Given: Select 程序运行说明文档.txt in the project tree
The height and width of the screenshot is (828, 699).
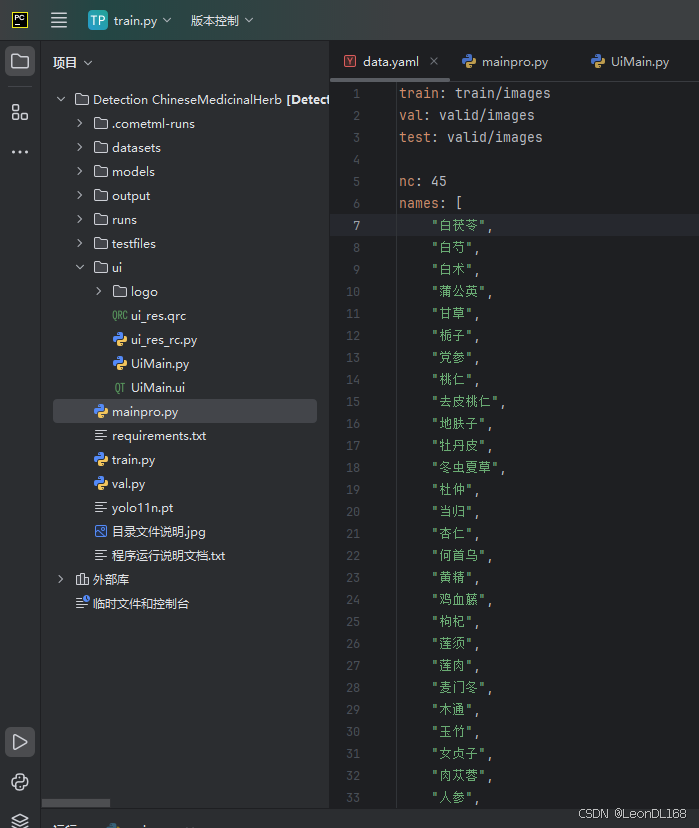Looking at the screenshot, I should point(168,556).
